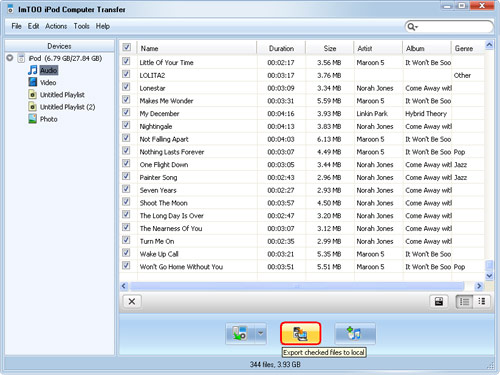Click the Export checked files to local button
Viewport: 500px width, 375px height.
click(x=300, y=333)
